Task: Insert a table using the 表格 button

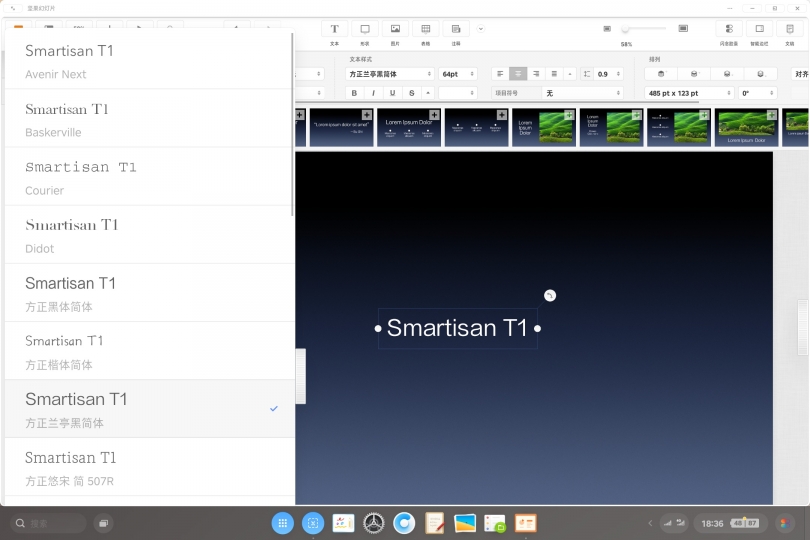Action: click(426, 29)
